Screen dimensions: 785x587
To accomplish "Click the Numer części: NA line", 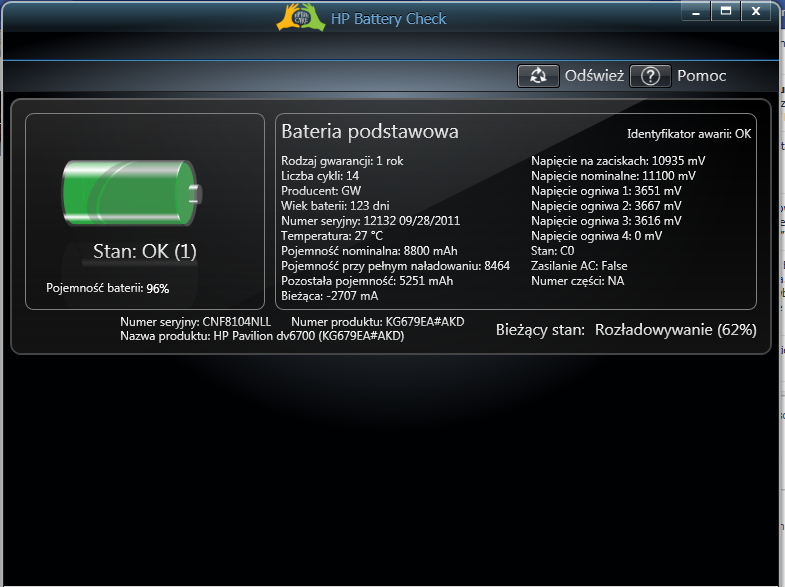I will coord(577,281).
